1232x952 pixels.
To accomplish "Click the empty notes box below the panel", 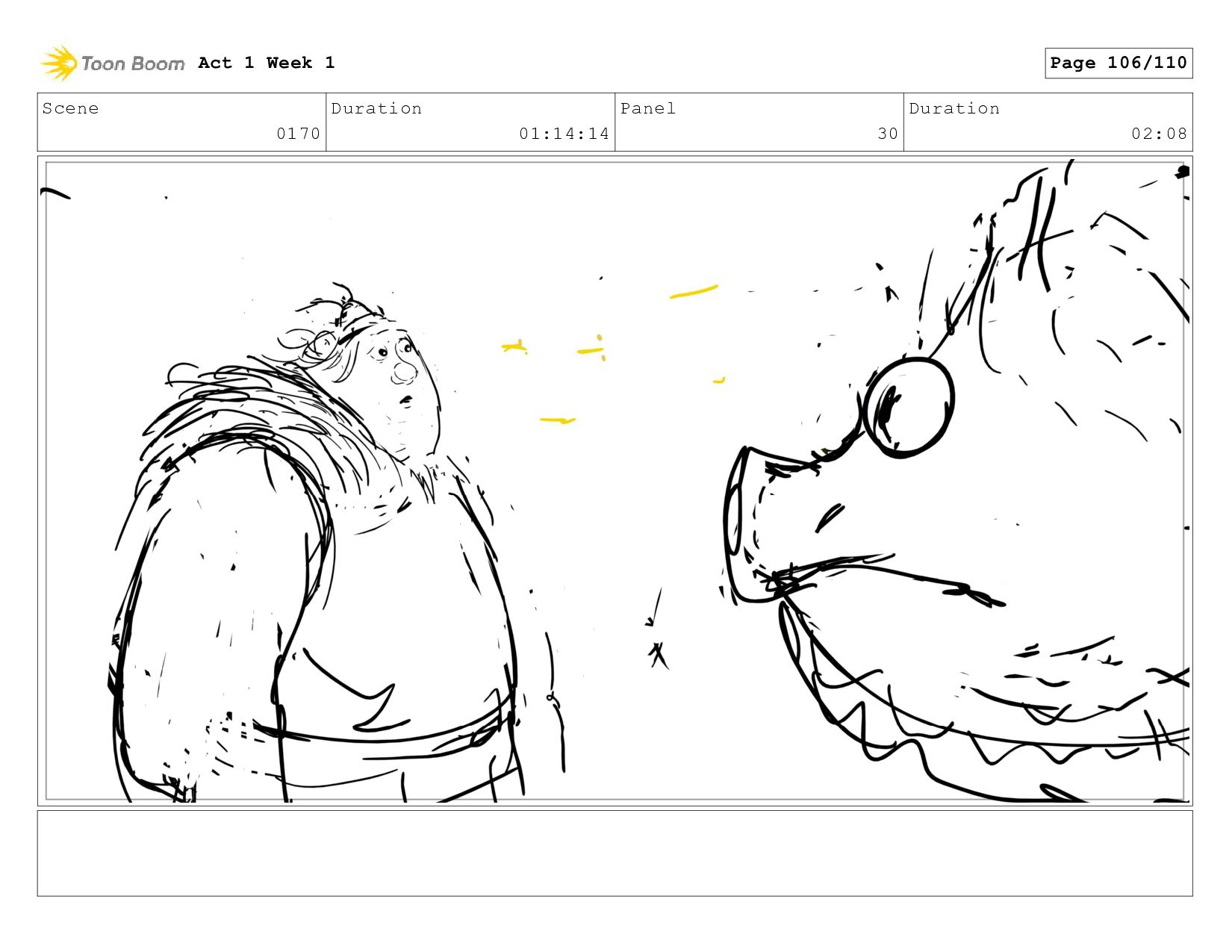I will click(x=615, y=853).
